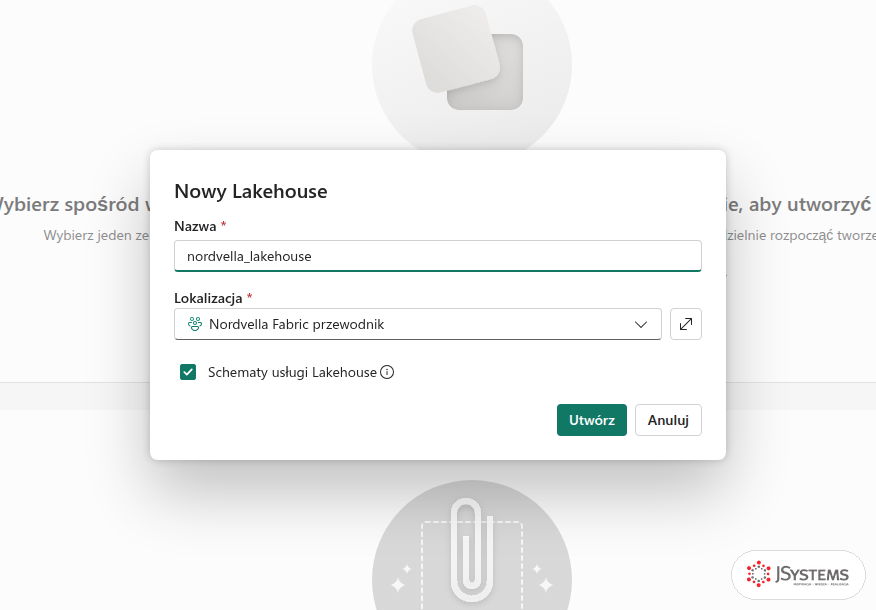Viewport: 876px width, 610px height.
Task: Open the Lokalizacja workspace dropdown
Action: tap(417, 324)
